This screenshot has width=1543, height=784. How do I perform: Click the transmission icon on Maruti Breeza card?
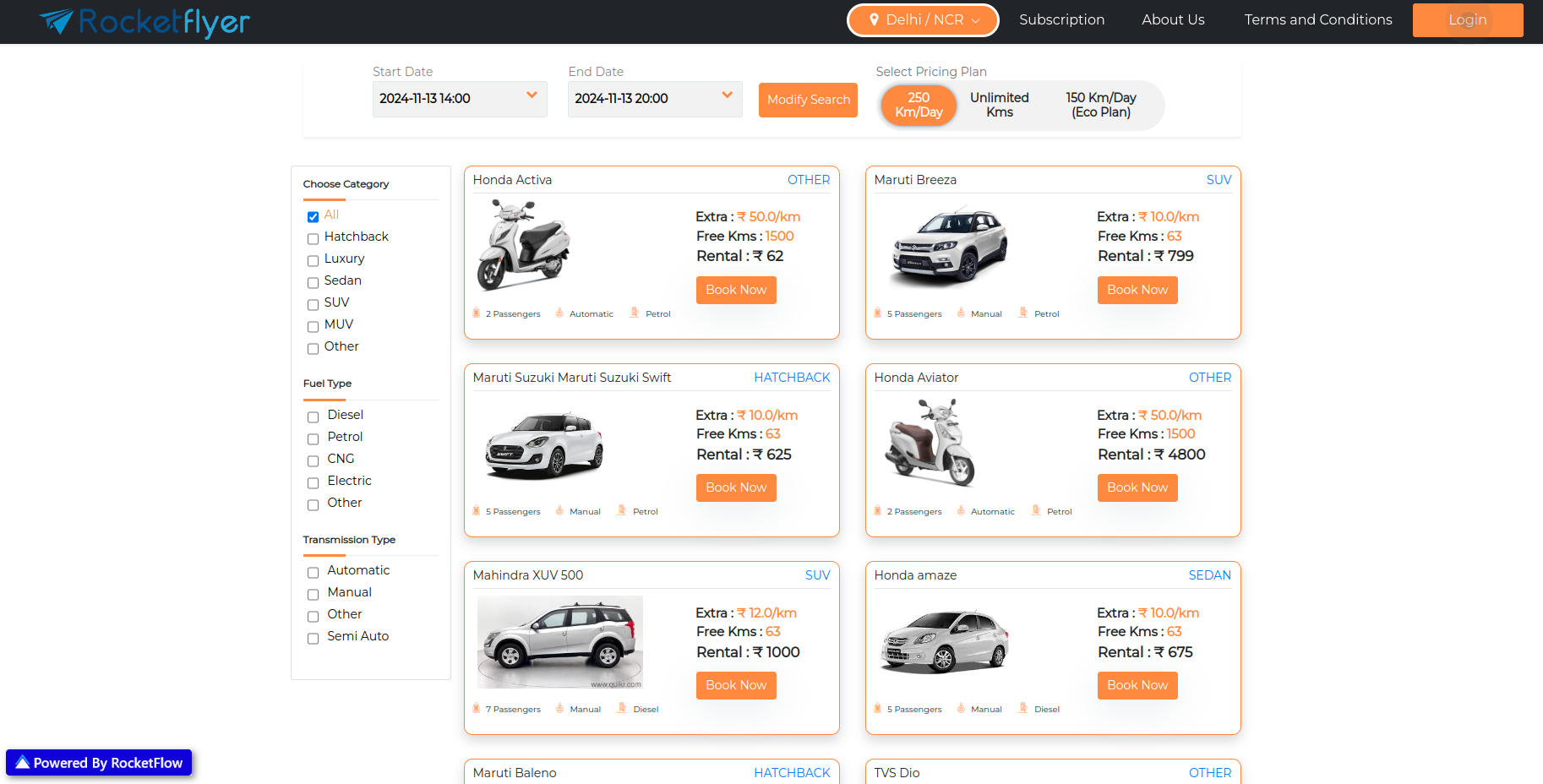coord(961,313)
